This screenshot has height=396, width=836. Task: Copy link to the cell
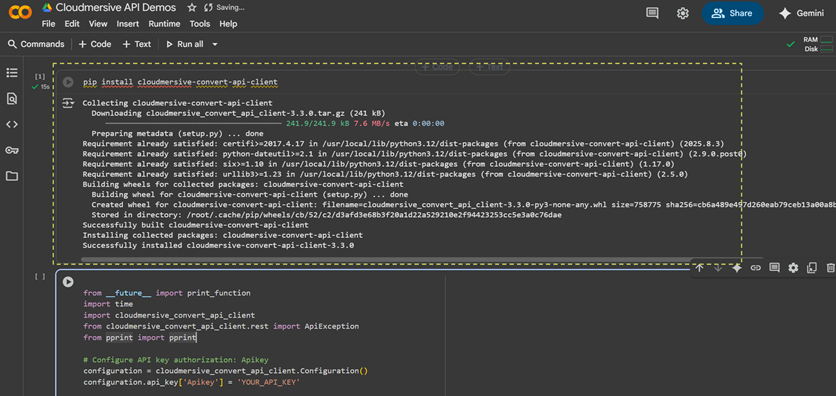pyautogui.click(x=755, y=268)
